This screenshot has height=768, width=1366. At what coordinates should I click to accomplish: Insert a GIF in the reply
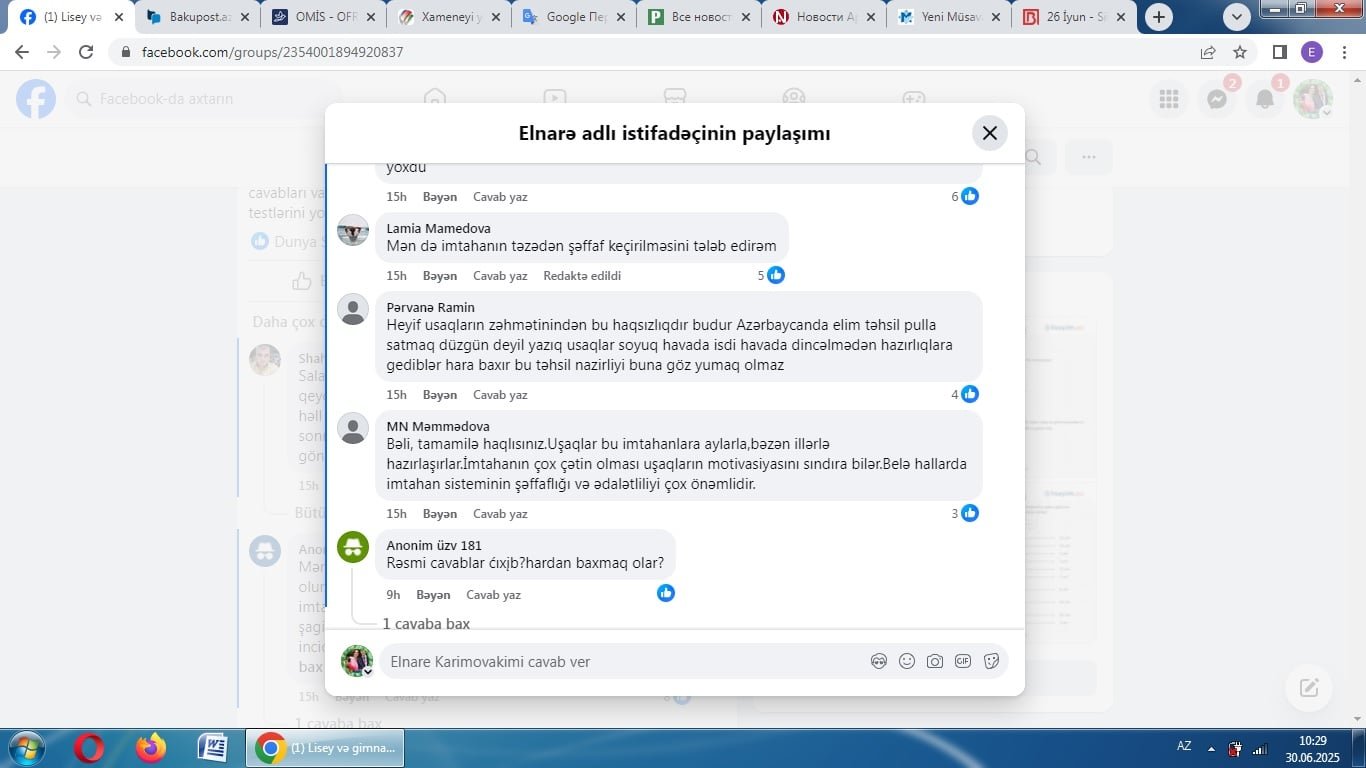point(963,661)
